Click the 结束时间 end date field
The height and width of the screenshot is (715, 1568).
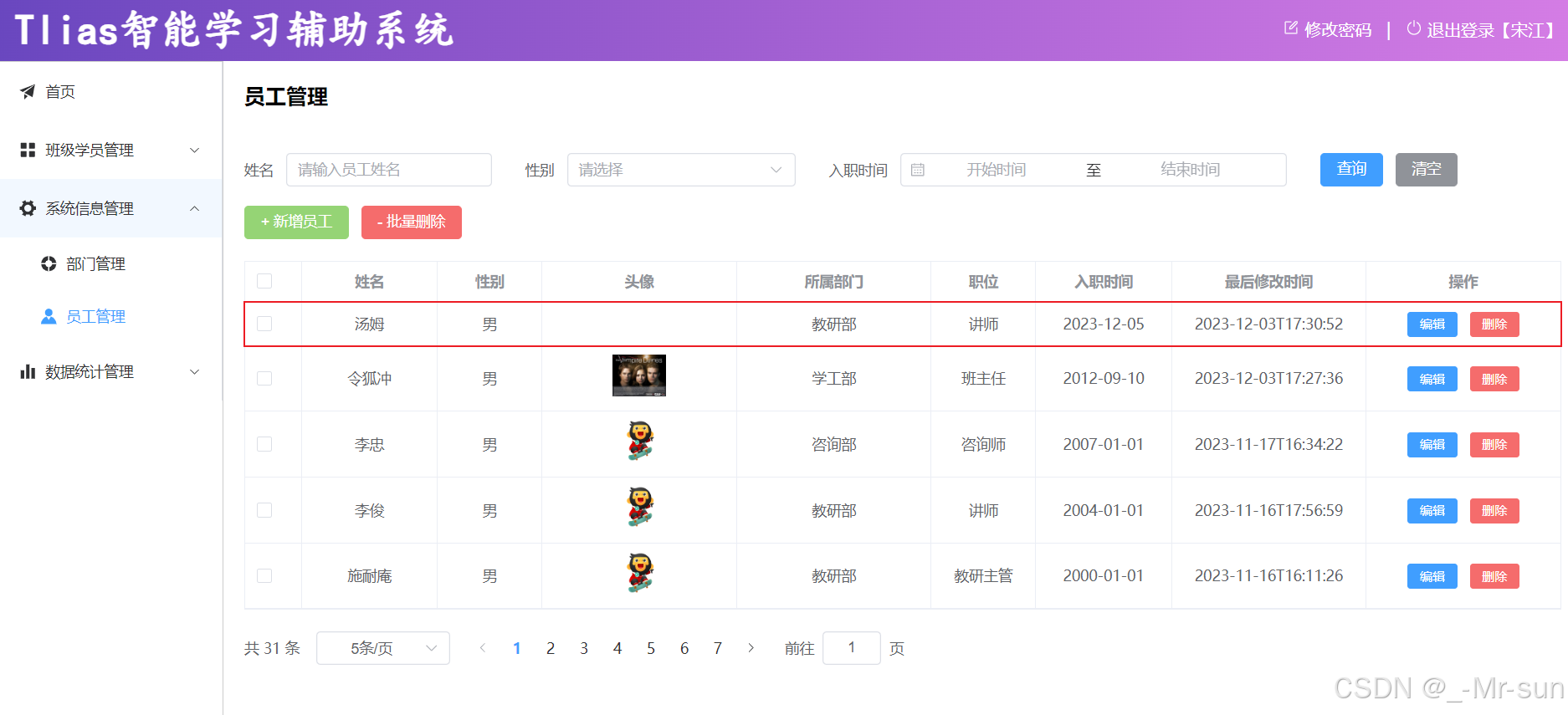(x=1191, y=170)
